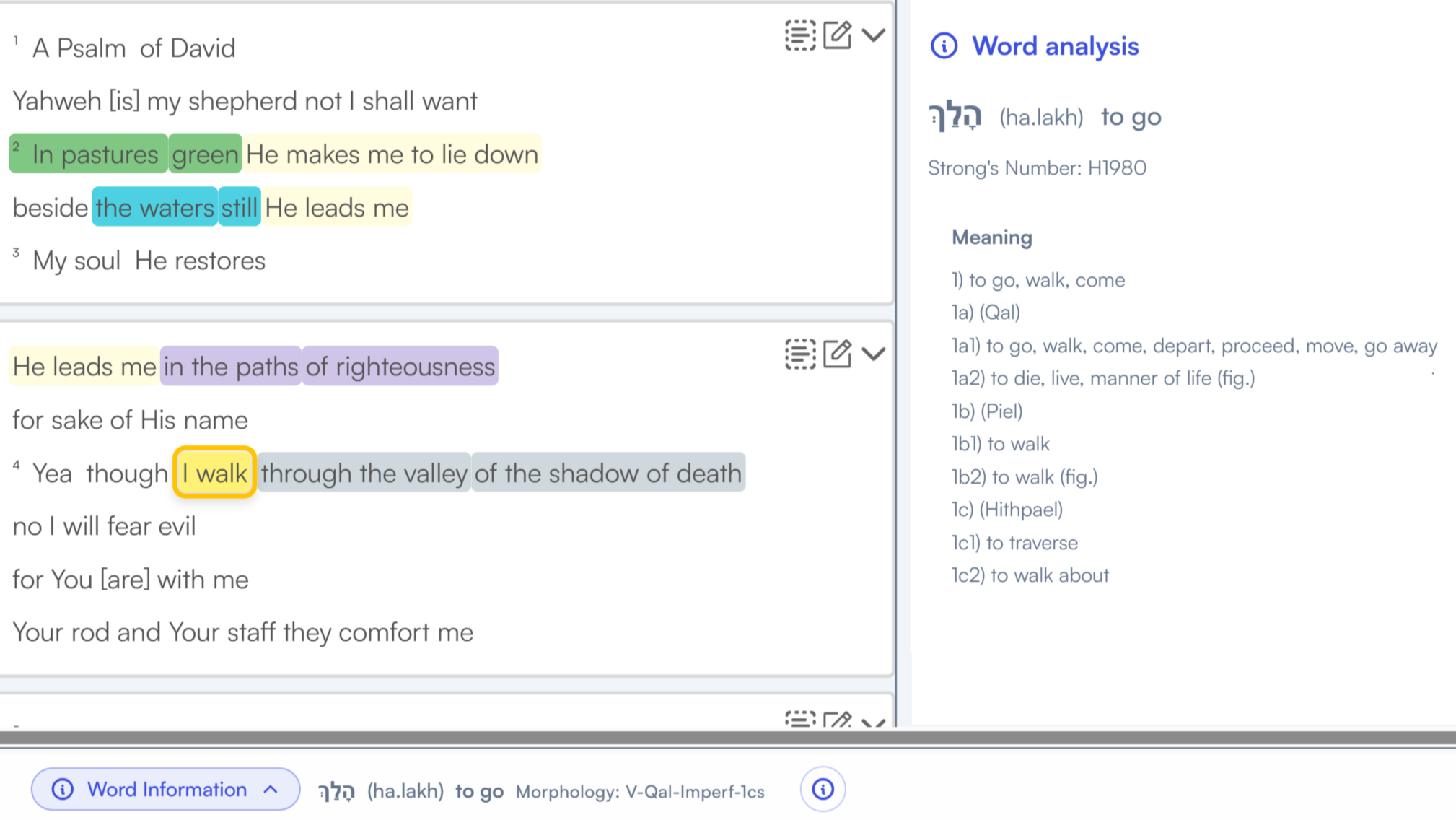Expand the second verse card chevron

click(x=874, y=354)
